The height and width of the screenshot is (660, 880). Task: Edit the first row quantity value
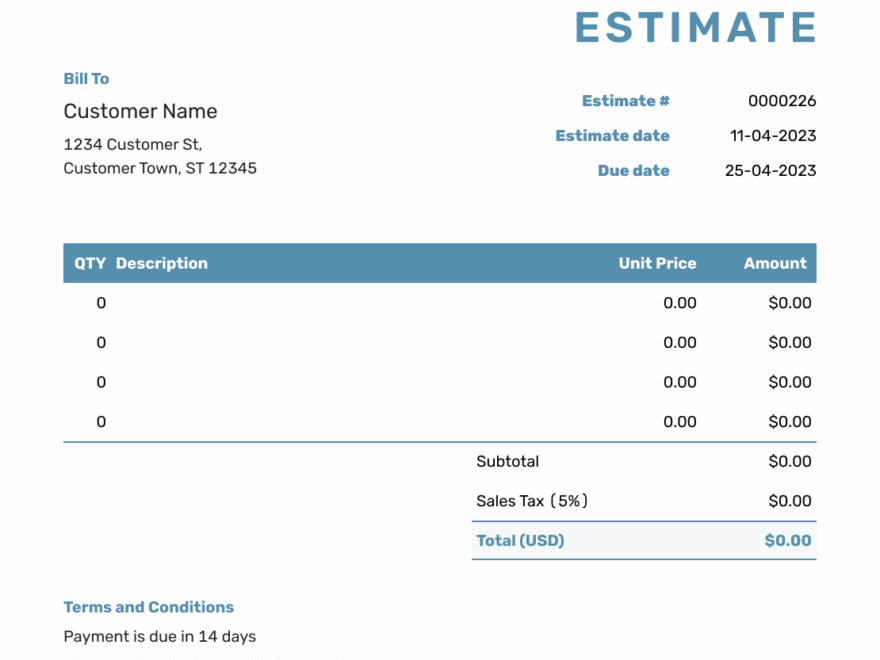click(x=101, y=303)
